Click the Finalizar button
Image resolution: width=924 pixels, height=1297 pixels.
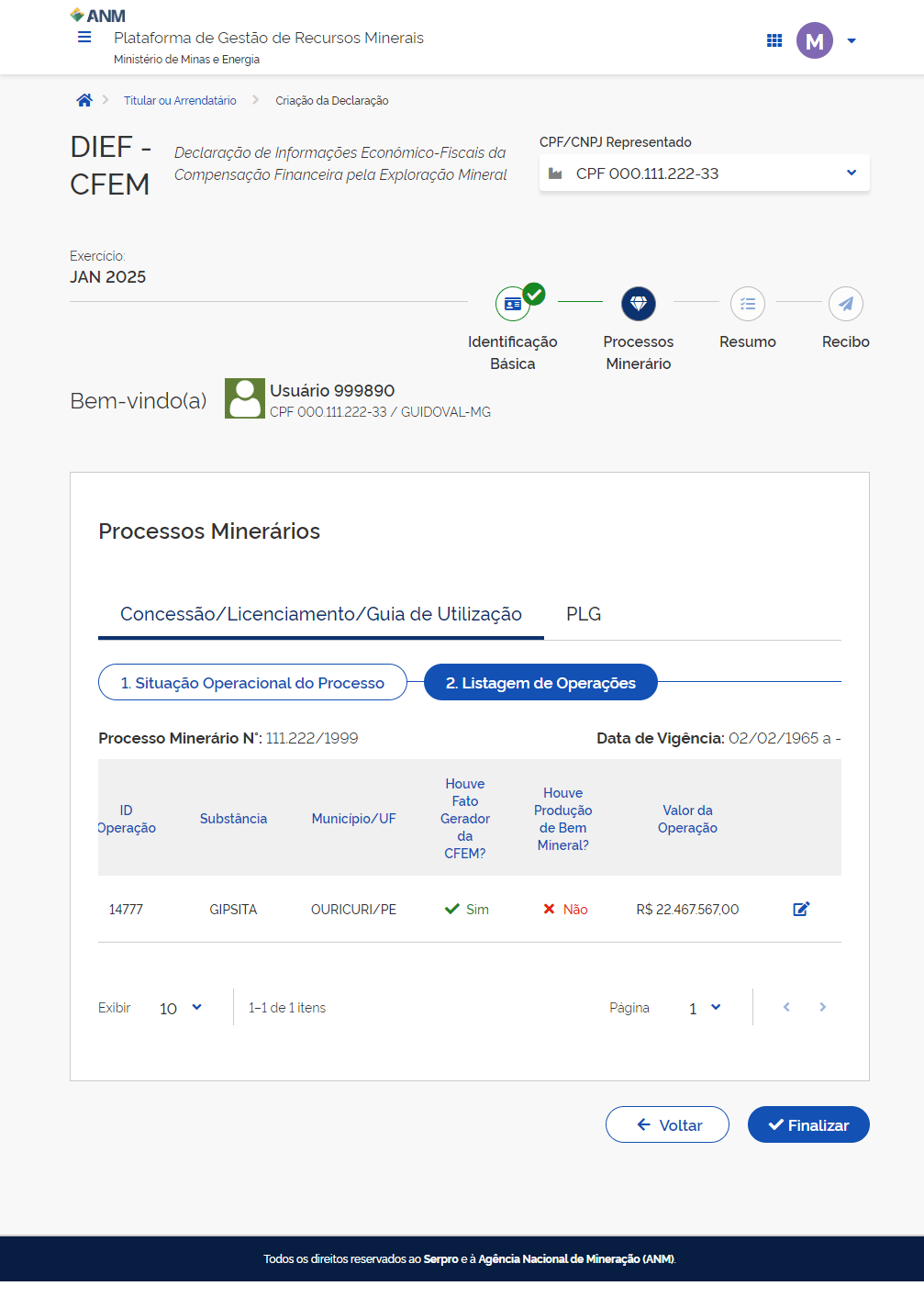(808, 1124)
